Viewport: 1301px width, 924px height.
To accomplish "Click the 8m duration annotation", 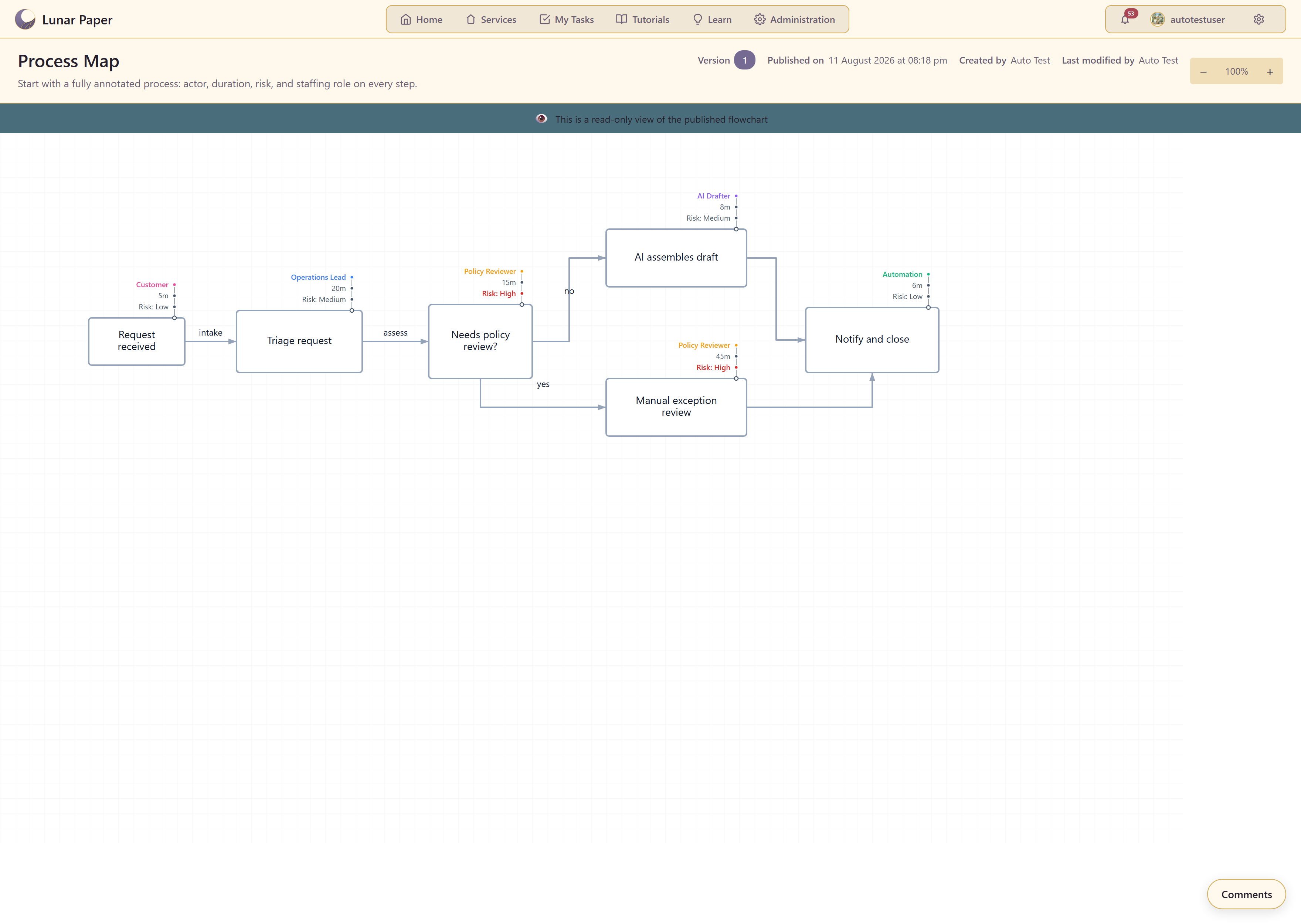I will click(725, 207).
